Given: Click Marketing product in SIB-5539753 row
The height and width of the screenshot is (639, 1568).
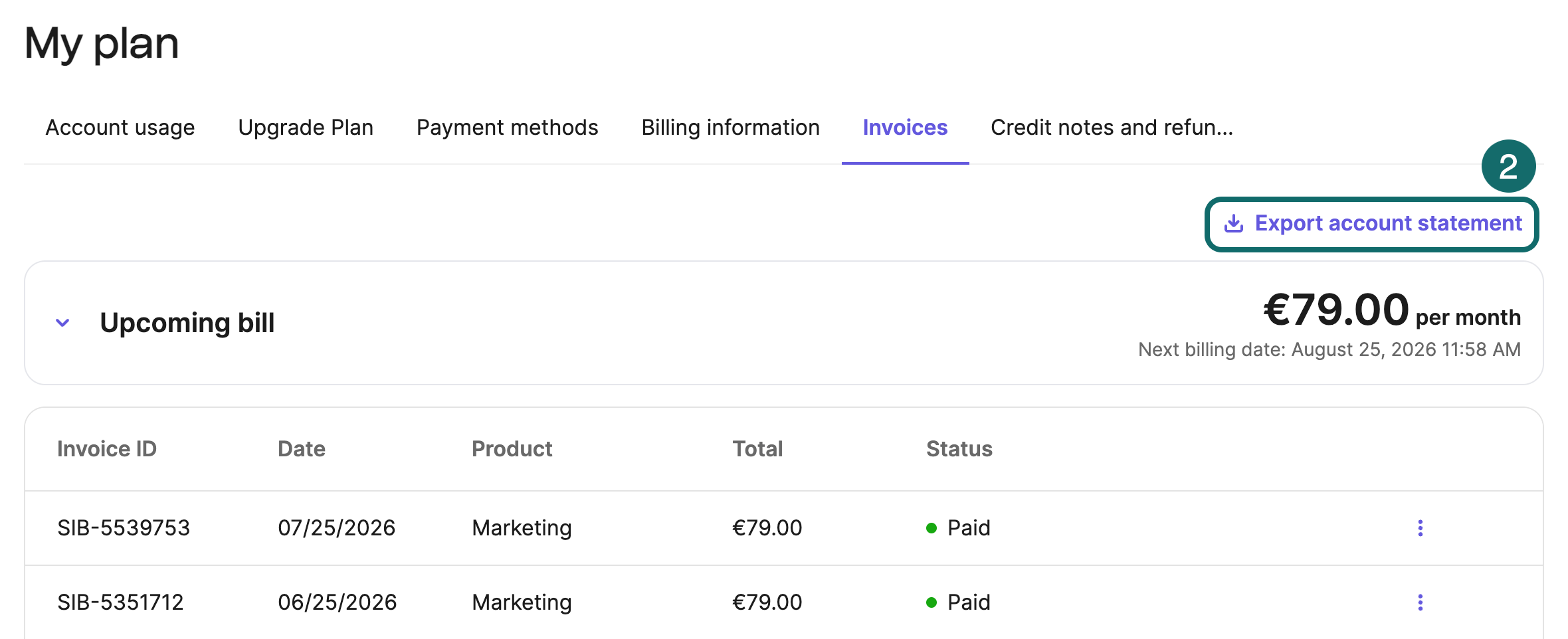Looking at the screenshot, I should pyautogui.click(x=522, y=528).
